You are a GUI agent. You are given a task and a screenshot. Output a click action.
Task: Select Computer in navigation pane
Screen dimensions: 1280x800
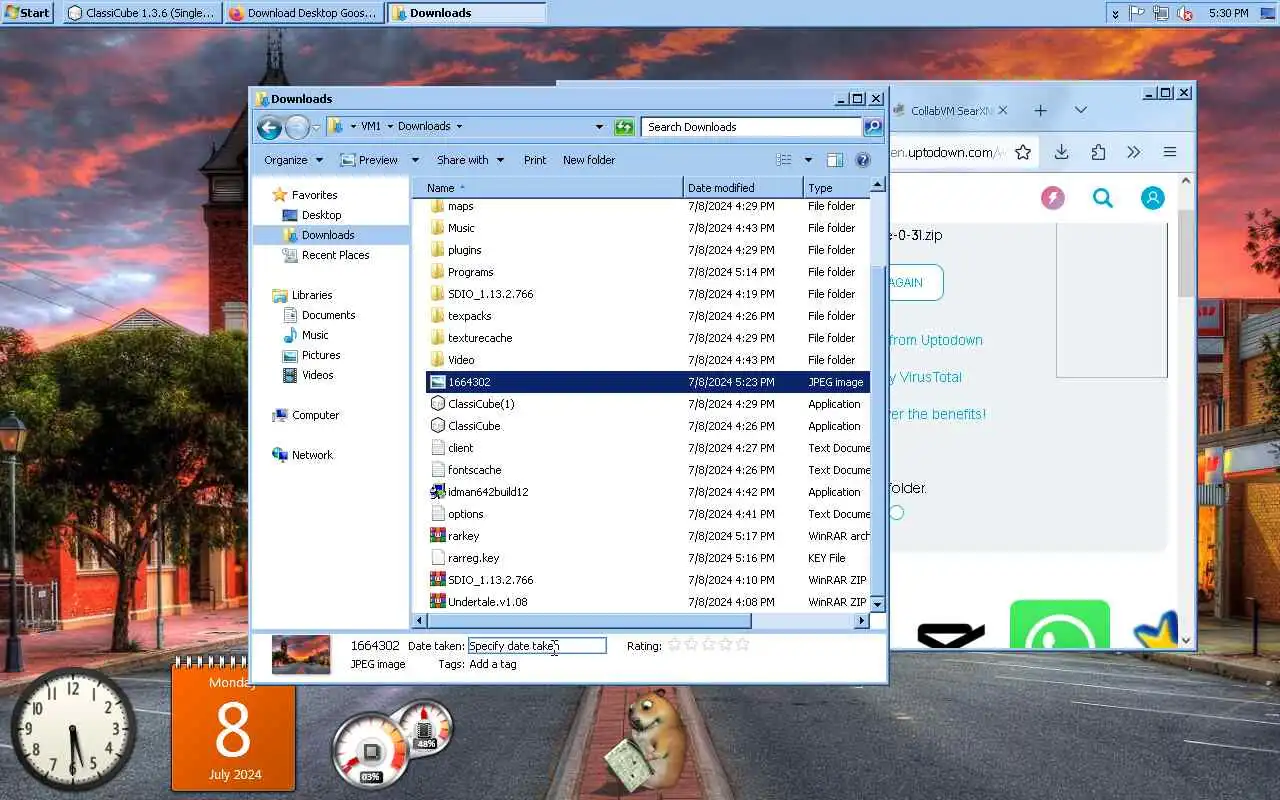click(315, 415)
